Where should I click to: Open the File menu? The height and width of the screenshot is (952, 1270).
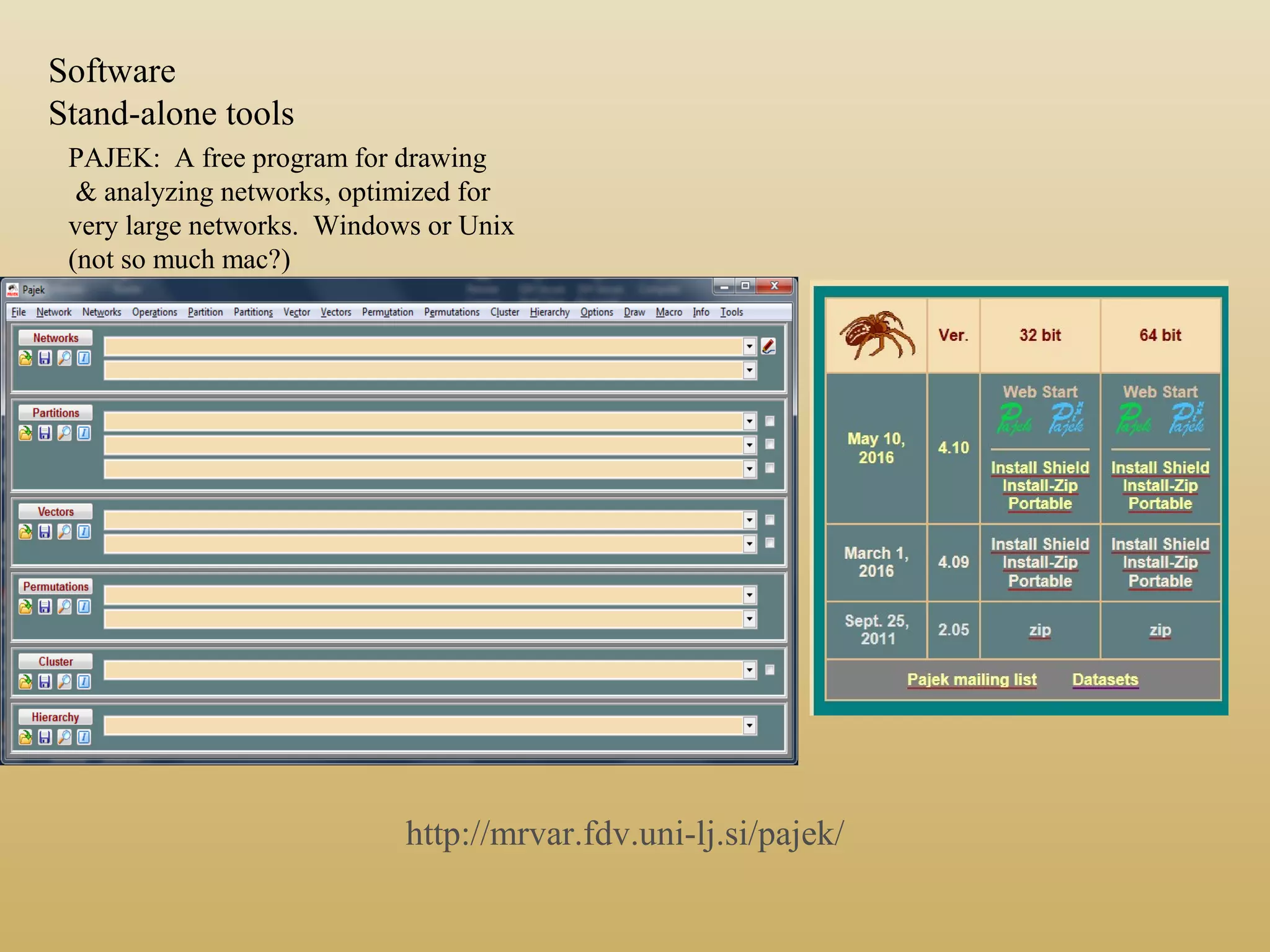pyautogui.click(x=19, y=312)
